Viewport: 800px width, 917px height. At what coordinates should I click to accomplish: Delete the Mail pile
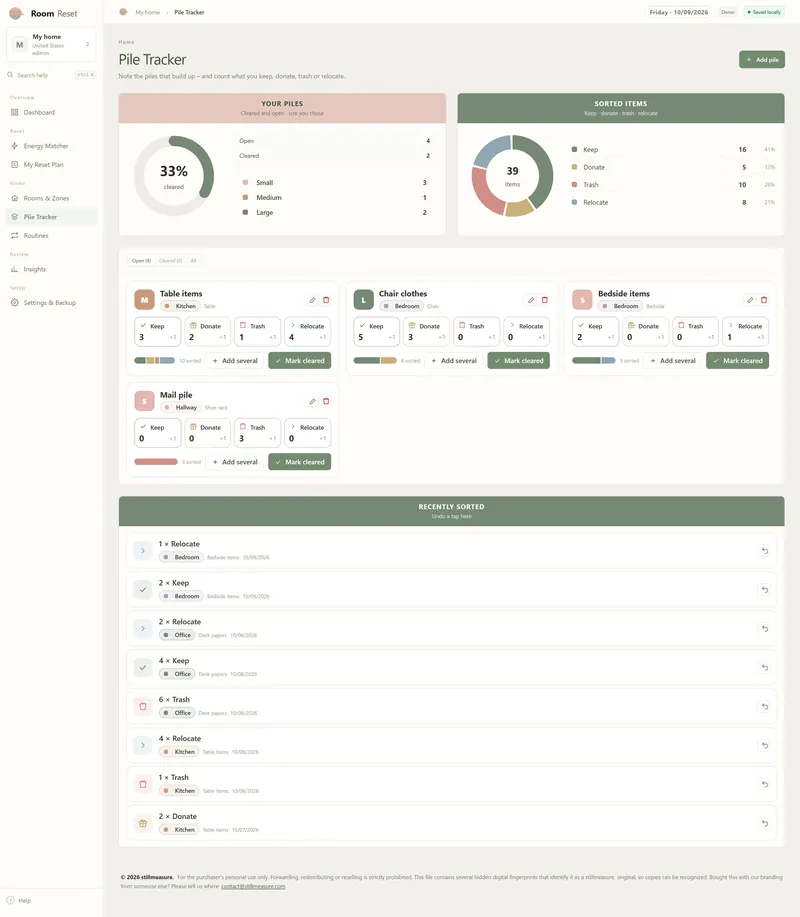click(326, 401)
